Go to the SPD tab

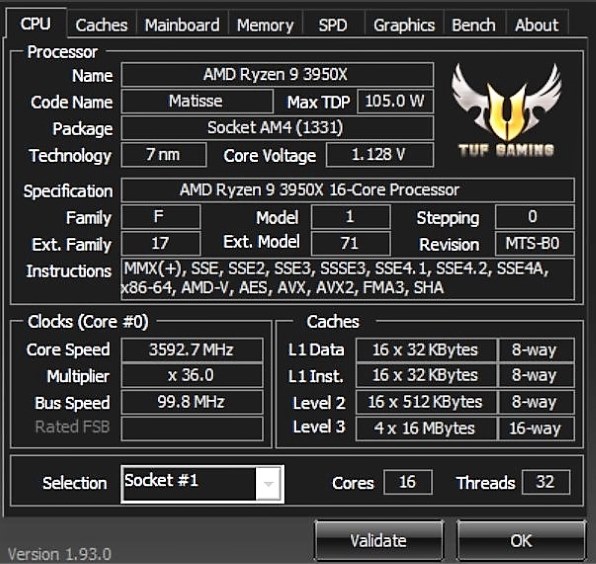(333, 25)
